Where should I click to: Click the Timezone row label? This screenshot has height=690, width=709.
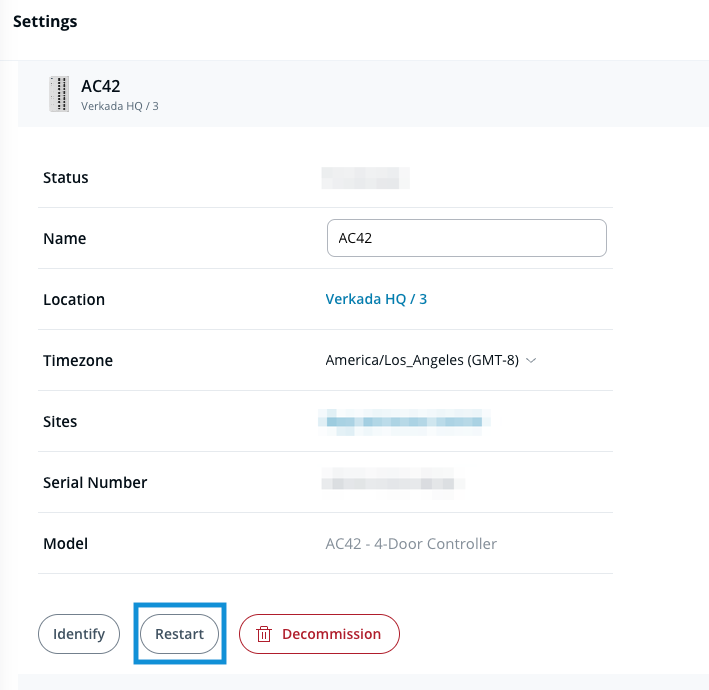[x=78, y=361]
